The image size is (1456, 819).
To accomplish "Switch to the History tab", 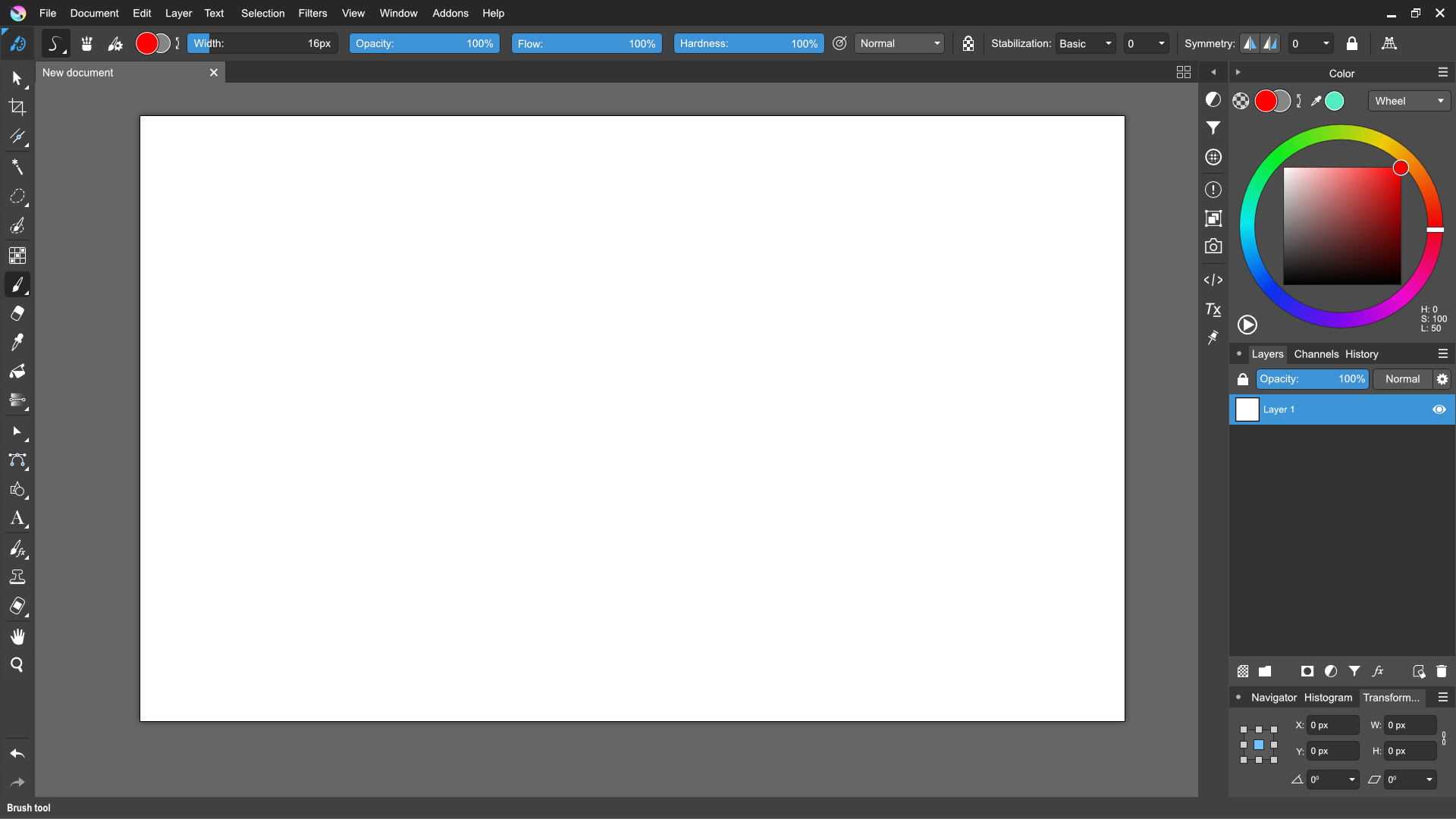I will coord(1361,354).
